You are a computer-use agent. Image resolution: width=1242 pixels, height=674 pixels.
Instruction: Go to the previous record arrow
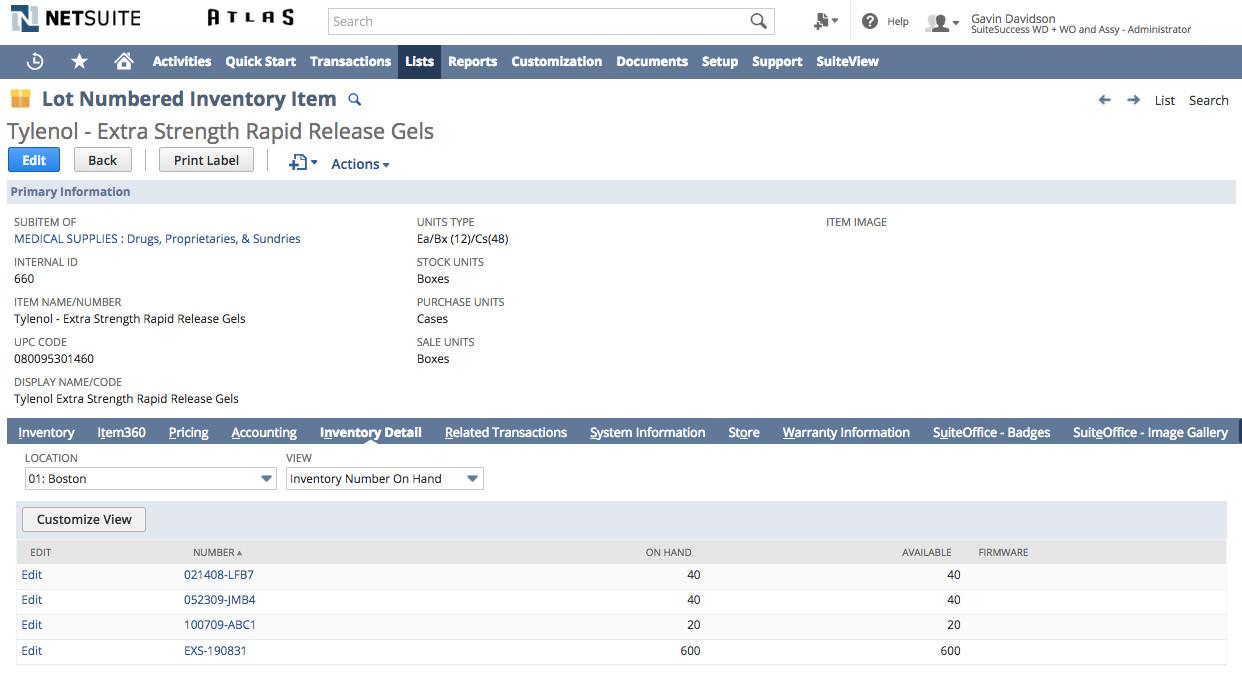1105,100
